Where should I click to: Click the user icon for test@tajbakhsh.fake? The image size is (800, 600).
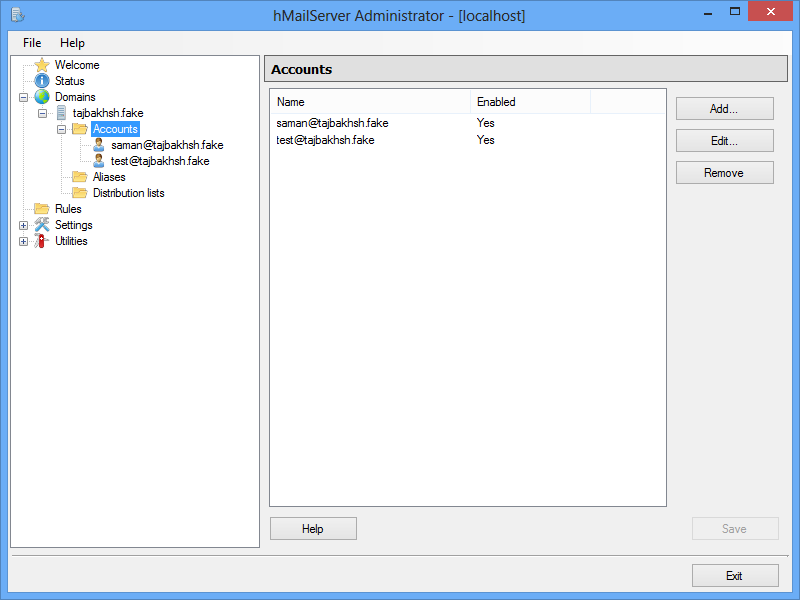coord(99,161)
